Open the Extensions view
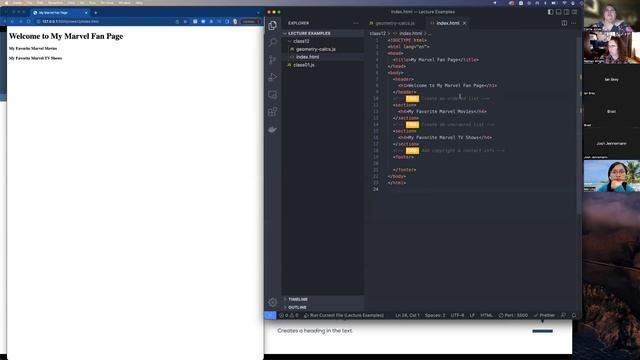The image size is (640, 360). point(273,112)
